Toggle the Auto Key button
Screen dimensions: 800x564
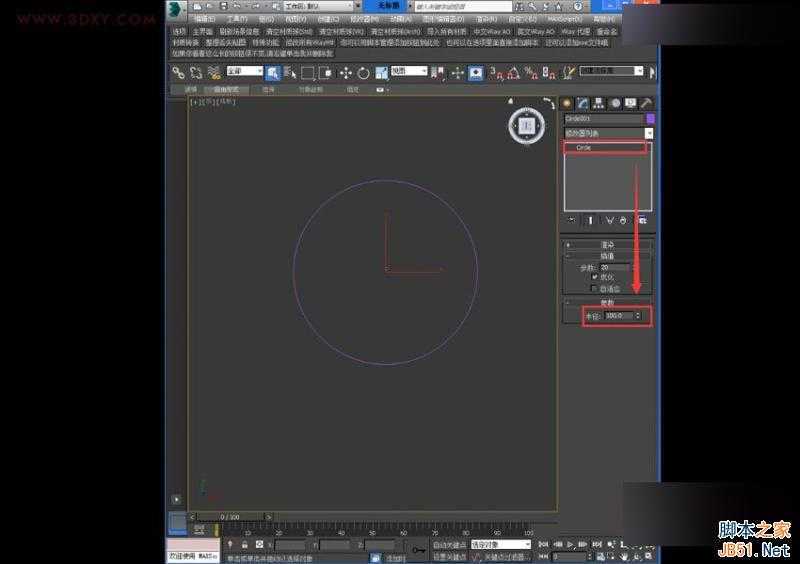(x=449, y=545)
